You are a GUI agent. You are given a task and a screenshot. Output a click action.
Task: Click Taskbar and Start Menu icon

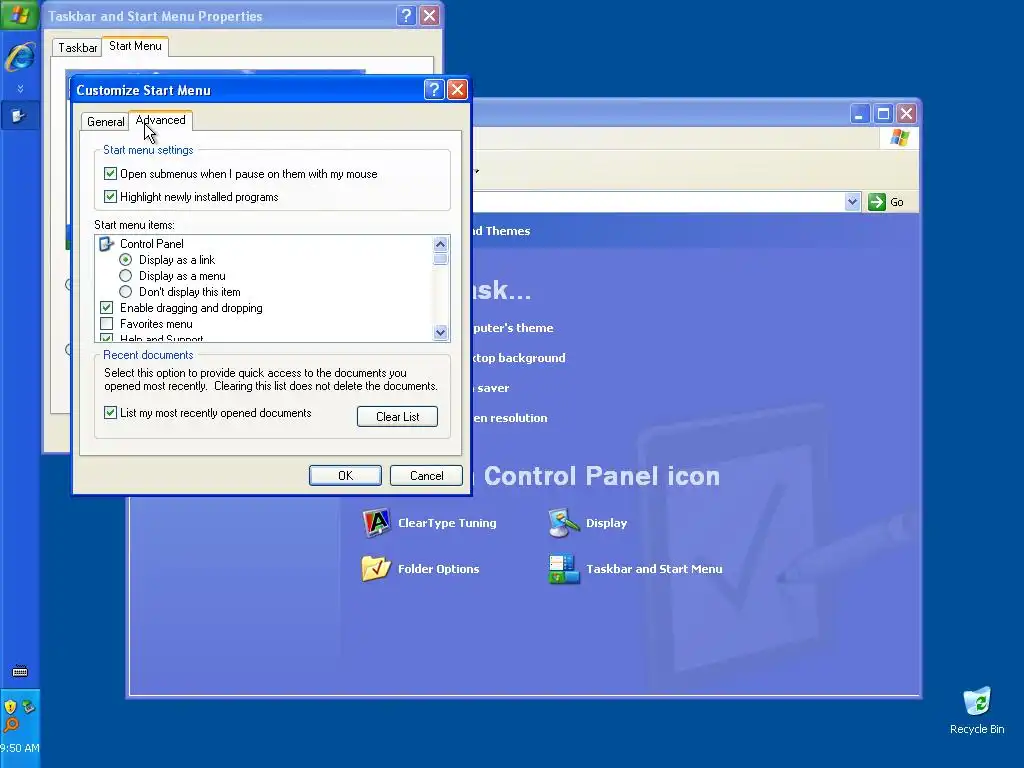pos(564,568)
